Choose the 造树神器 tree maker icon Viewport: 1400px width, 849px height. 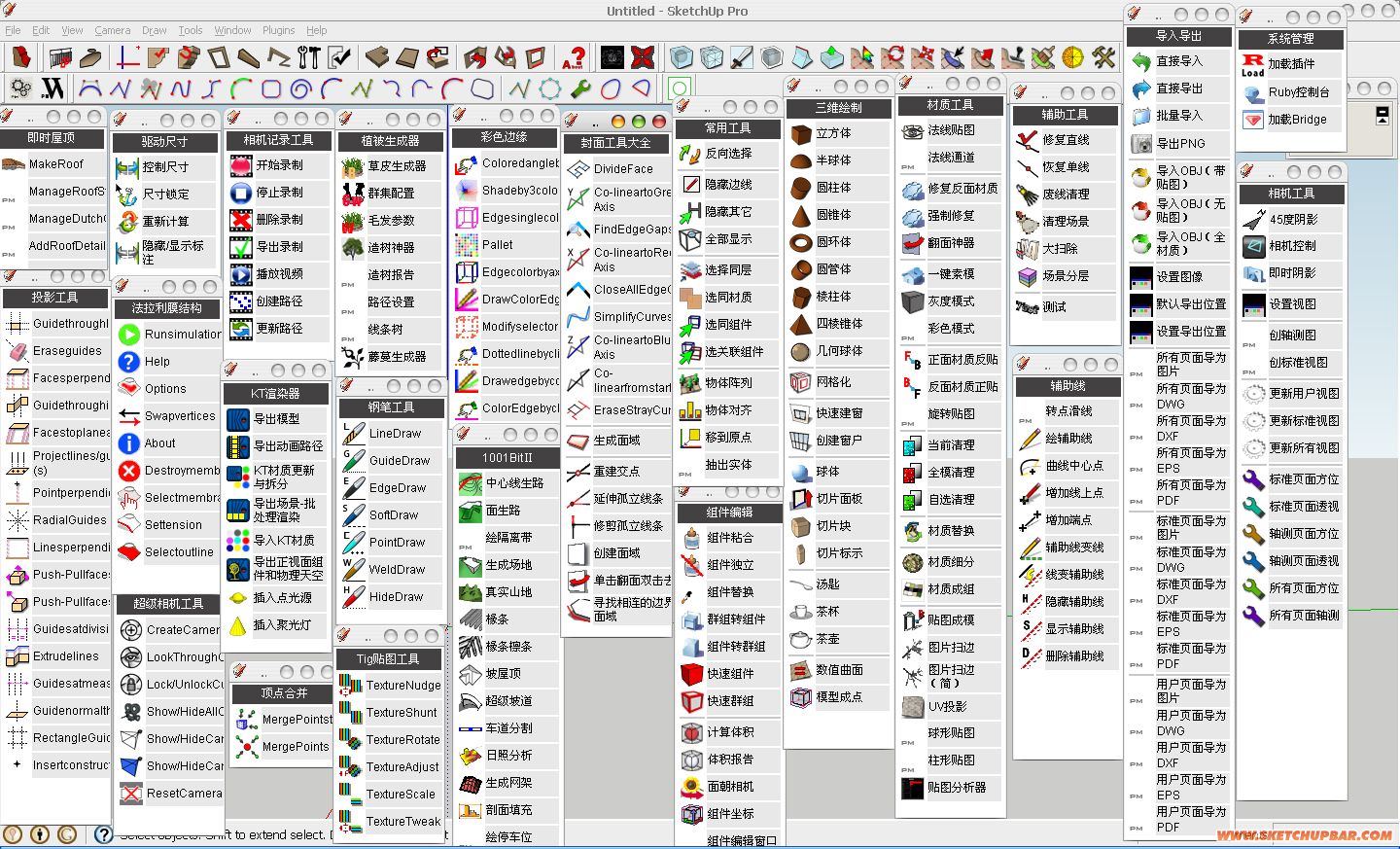pyautogui.click(x=353, y=248)
